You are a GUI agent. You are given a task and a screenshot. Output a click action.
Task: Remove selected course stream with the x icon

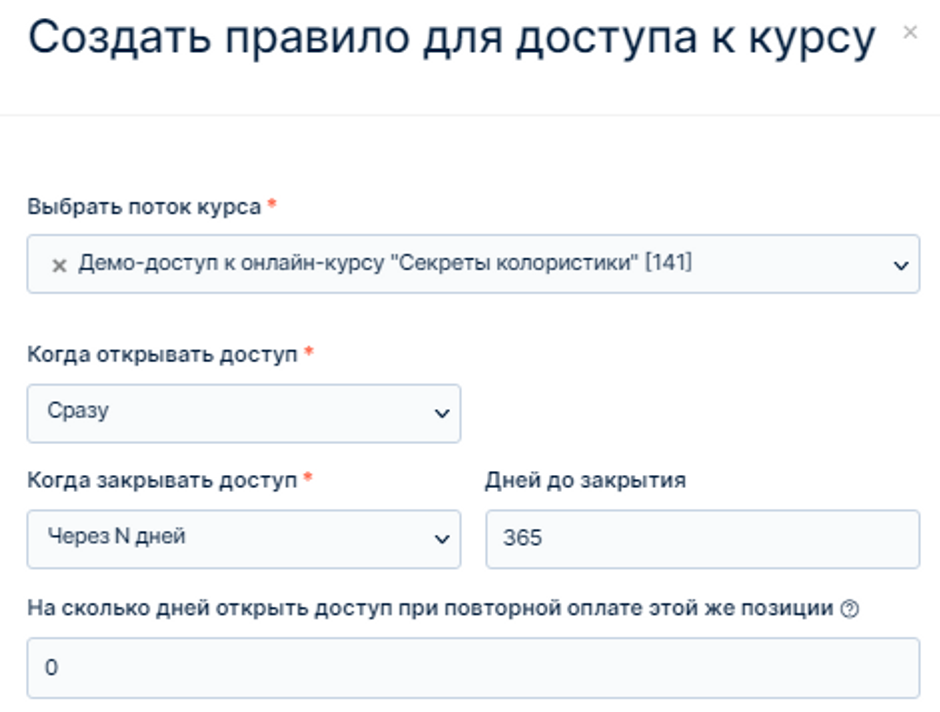pos(59,265)
